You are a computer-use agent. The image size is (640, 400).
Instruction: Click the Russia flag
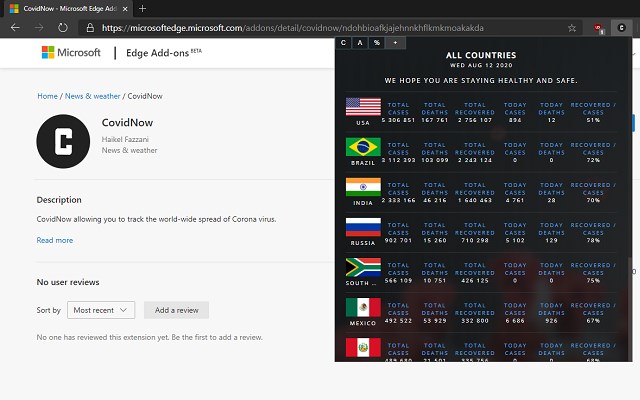point(363,227)
